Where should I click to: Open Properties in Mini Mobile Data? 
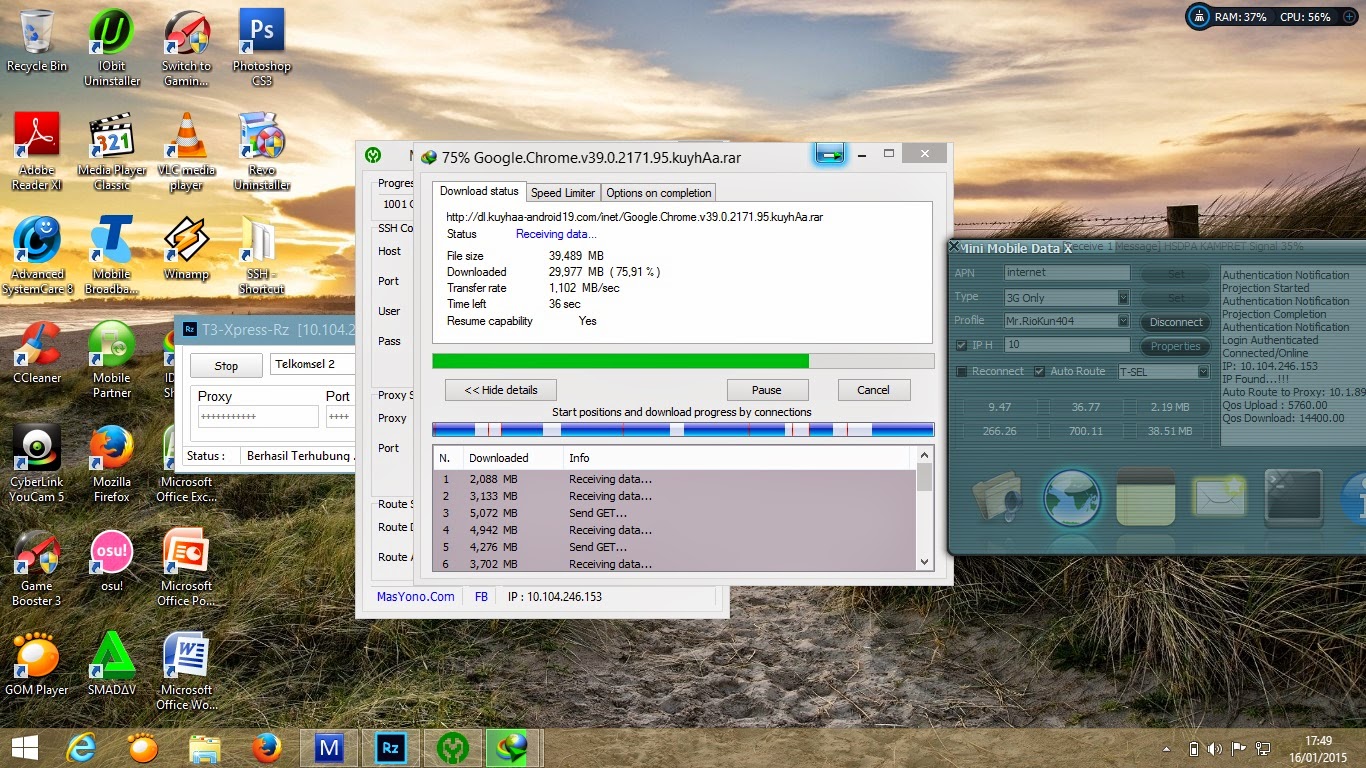(1176, 346)
